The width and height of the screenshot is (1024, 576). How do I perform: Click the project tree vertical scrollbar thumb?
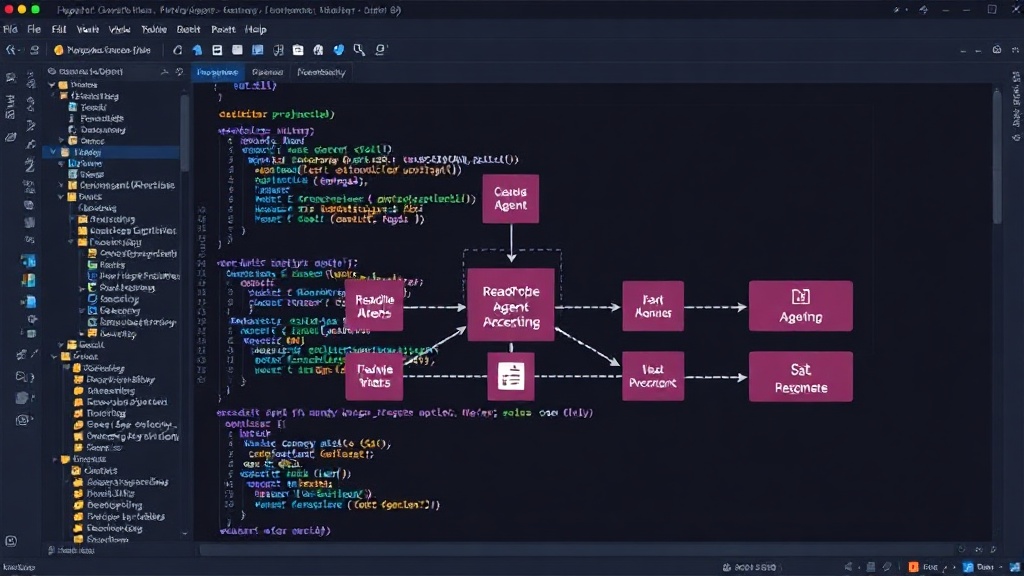point(185,131)
